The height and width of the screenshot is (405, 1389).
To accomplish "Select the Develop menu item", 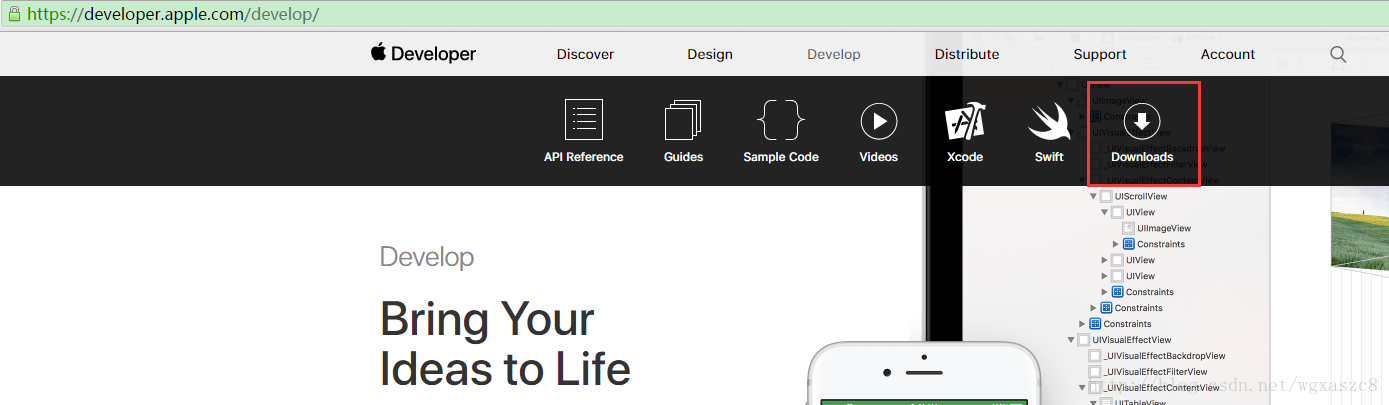I will [834, 54].
